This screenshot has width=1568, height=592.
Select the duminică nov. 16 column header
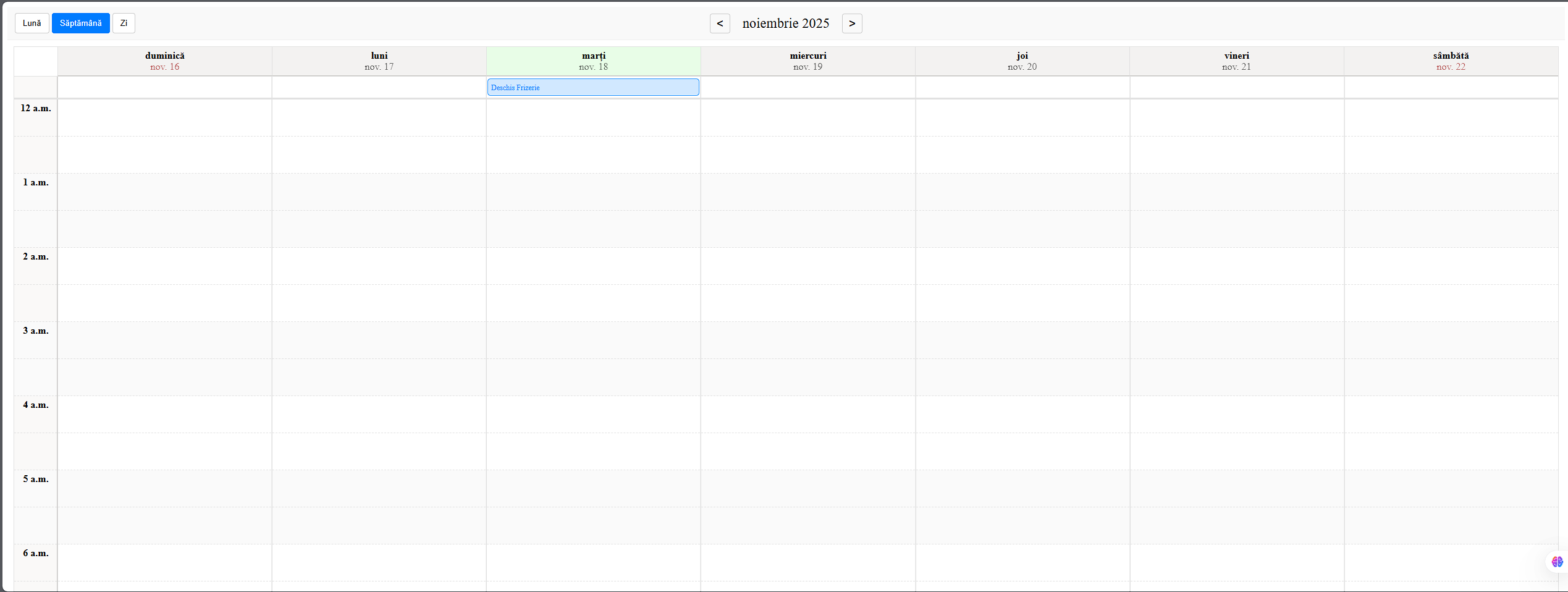[164, 61]
